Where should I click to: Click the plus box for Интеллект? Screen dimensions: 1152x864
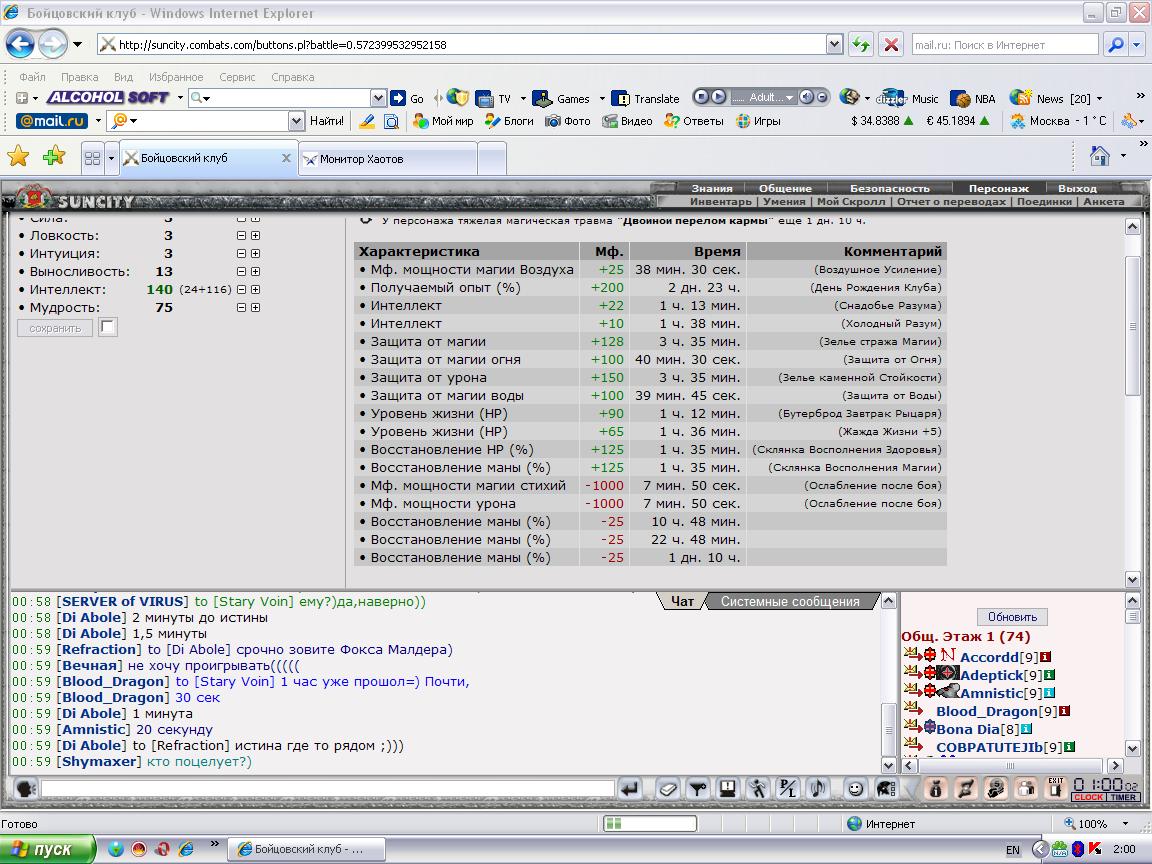256,289
